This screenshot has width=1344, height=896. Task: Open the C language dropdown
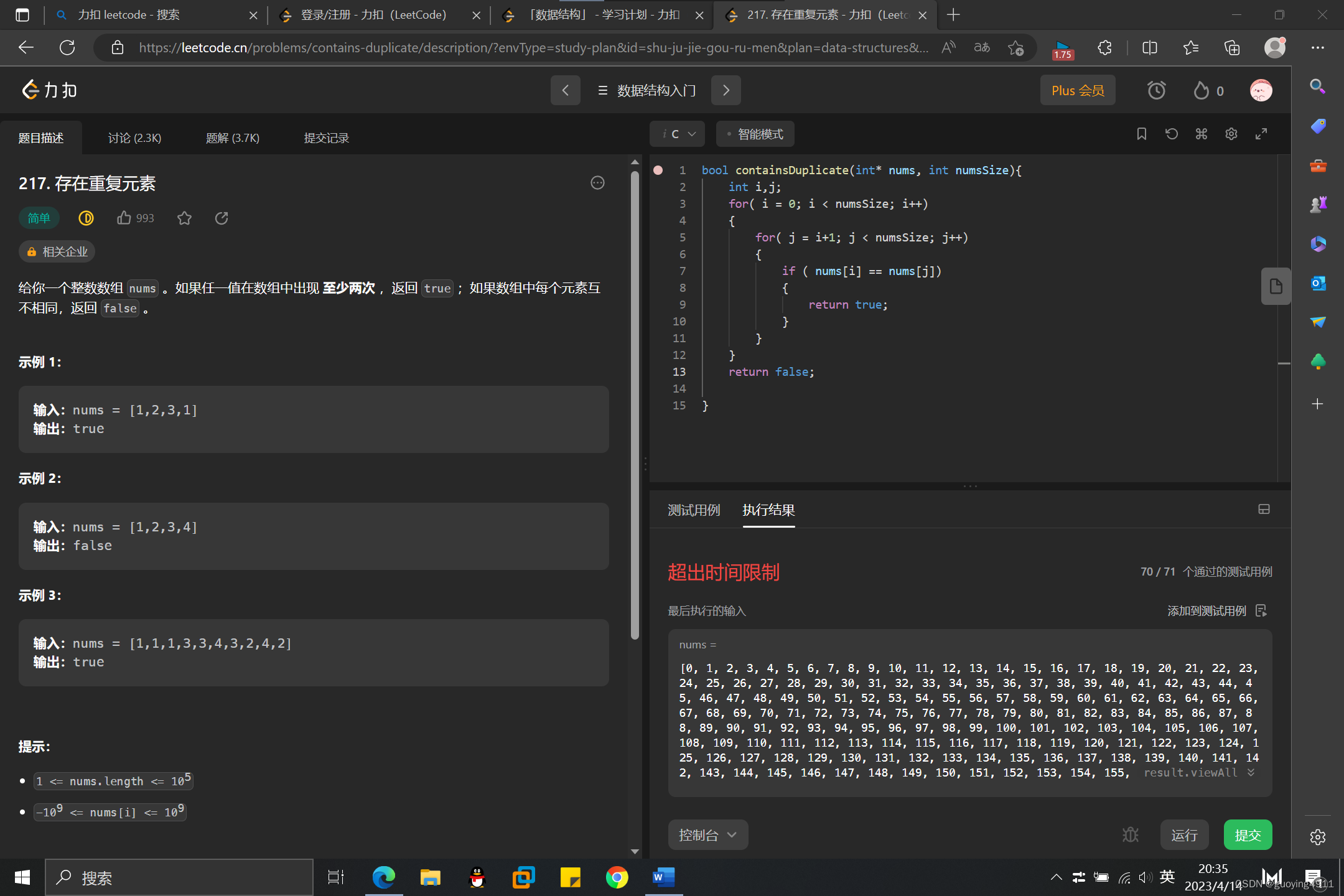coord(678,134)
